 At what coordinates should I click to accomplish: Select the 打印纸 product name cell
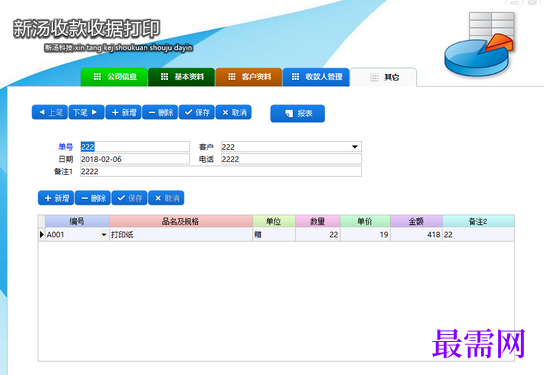tap(181, 235)
